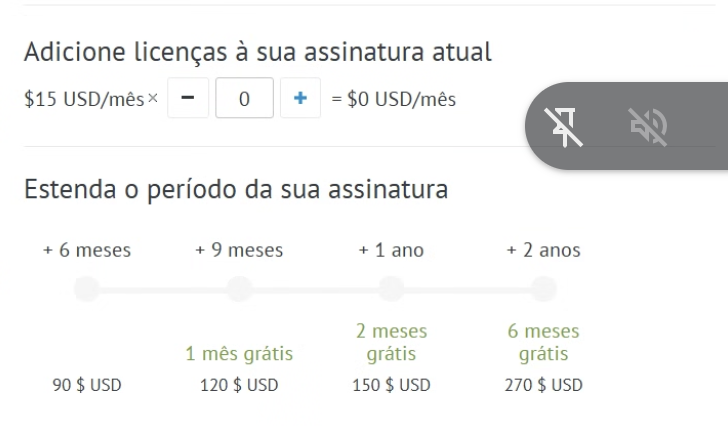Click the "+ 9 meses" period label
The width and height of the screenshot is (728, 438).
tap(239, 250)
